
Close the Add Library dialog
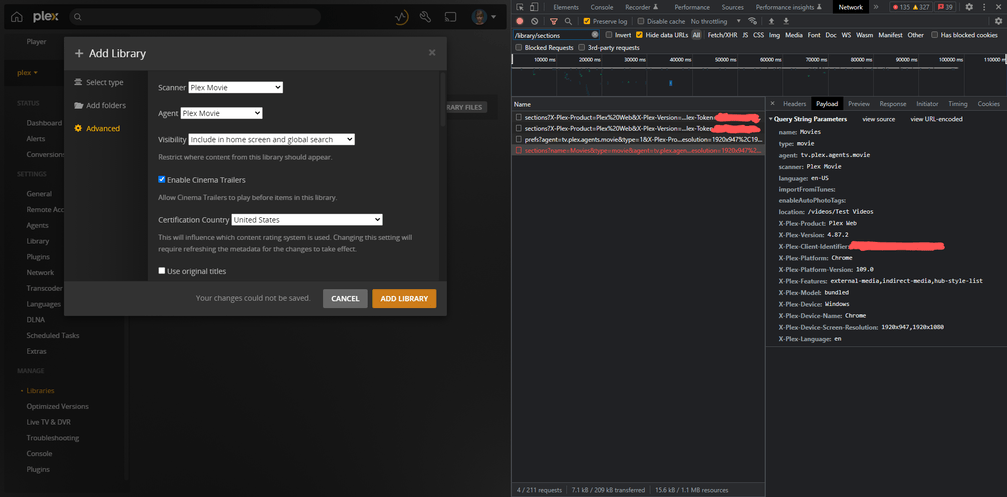[x=432, y=53]
